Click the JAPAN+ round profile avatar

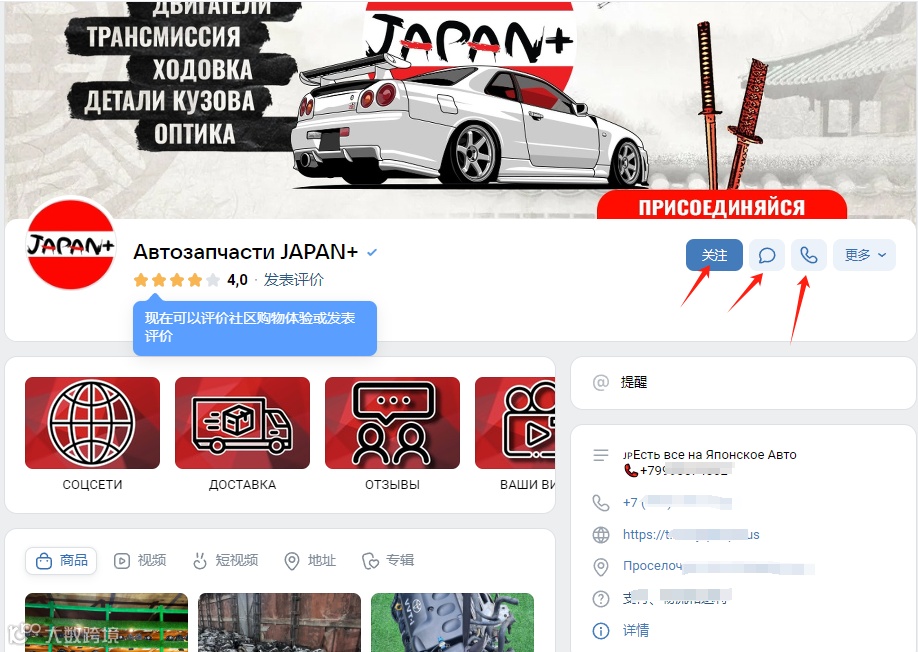[71, 245]
